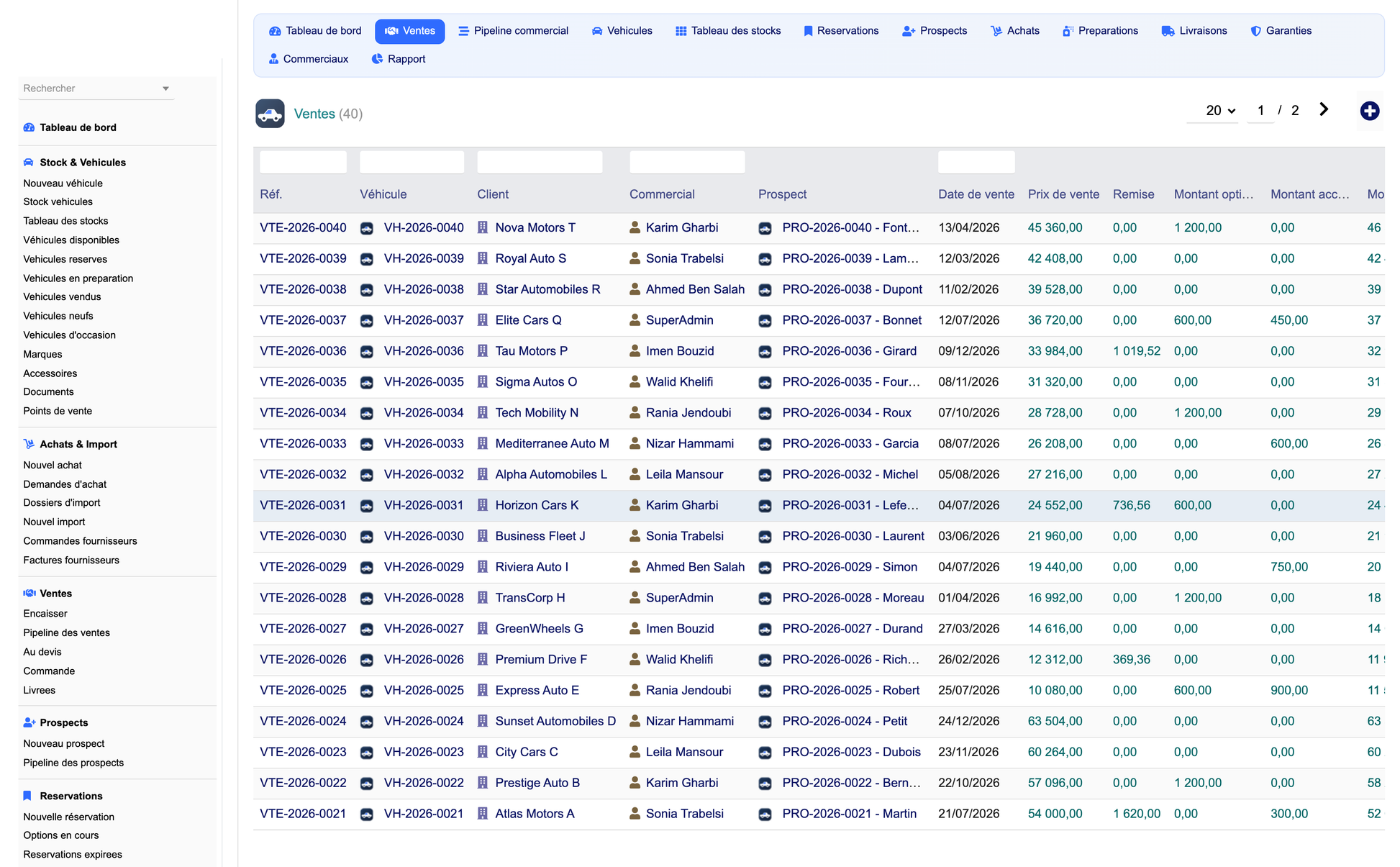Open Nouveau véhicule in sidebar
The image size is (1400, 867).
(x=63, y=183)
